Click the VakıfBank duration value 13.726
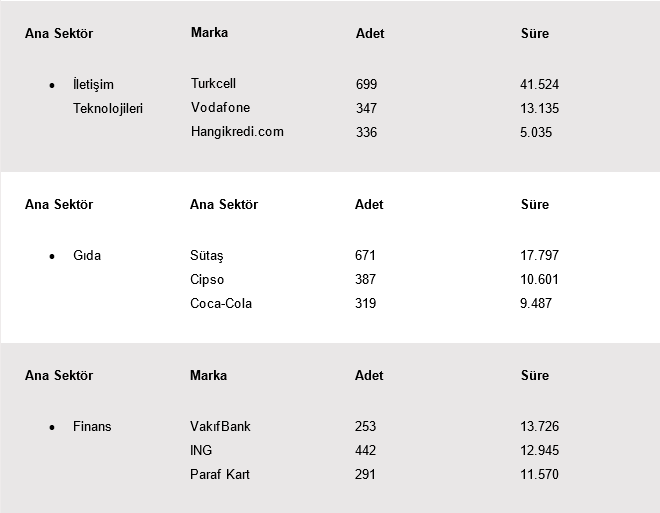This screenshot has width=660, height=513. click(x=540, y=427)
